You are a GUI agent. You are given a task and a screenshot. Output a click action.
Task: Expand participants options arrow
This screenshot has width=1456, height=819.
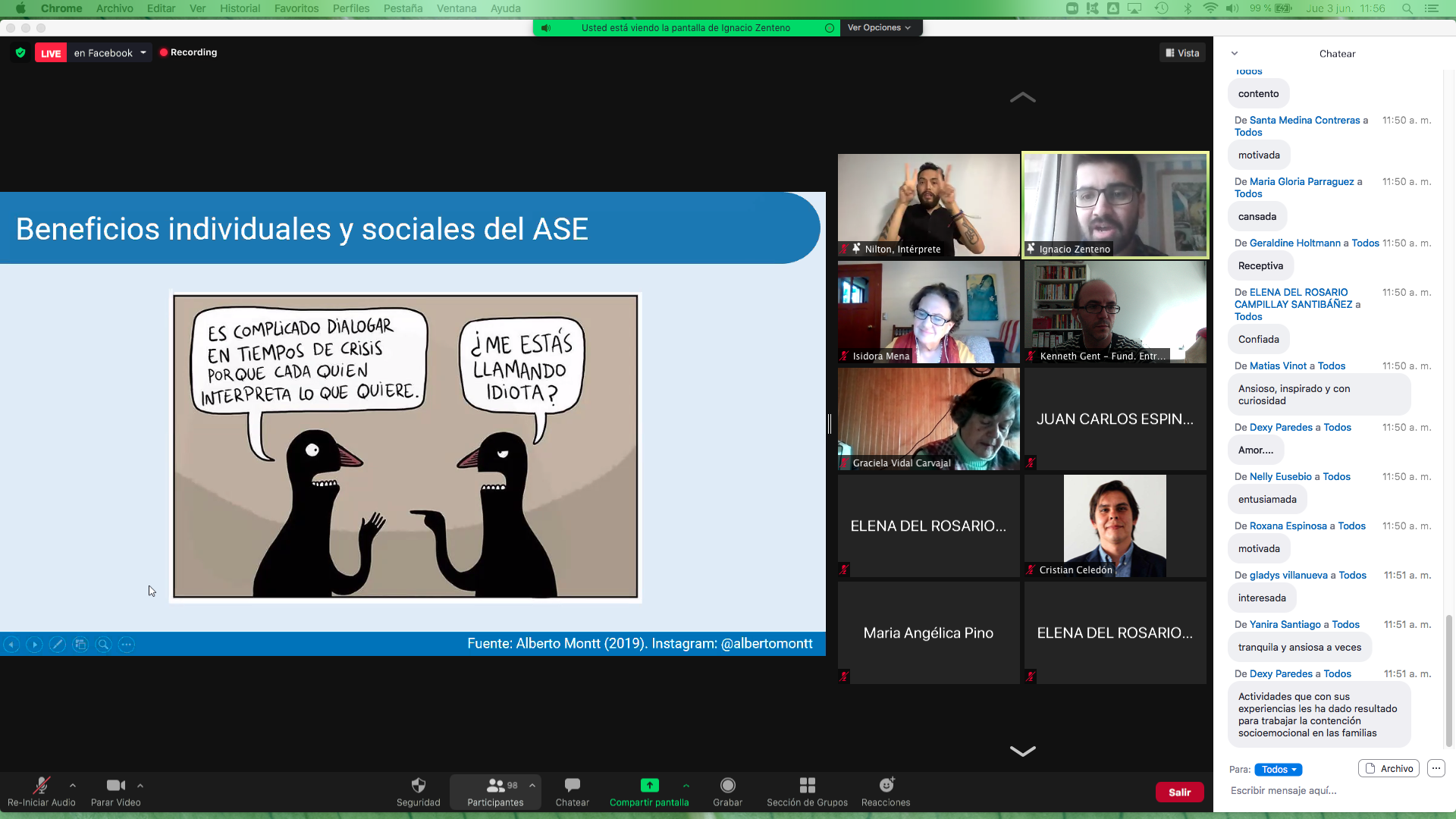(x=532, y=785)
